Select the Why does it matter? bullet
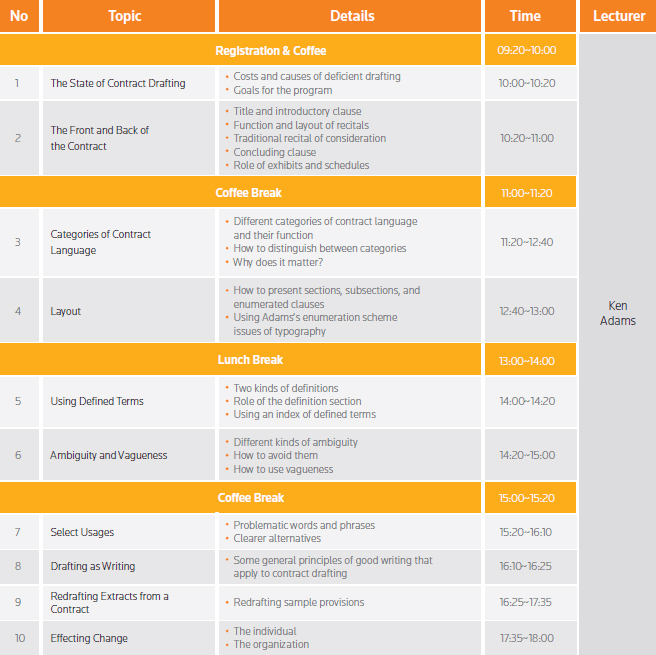656x655 pixels. click(x=278, y=262)
